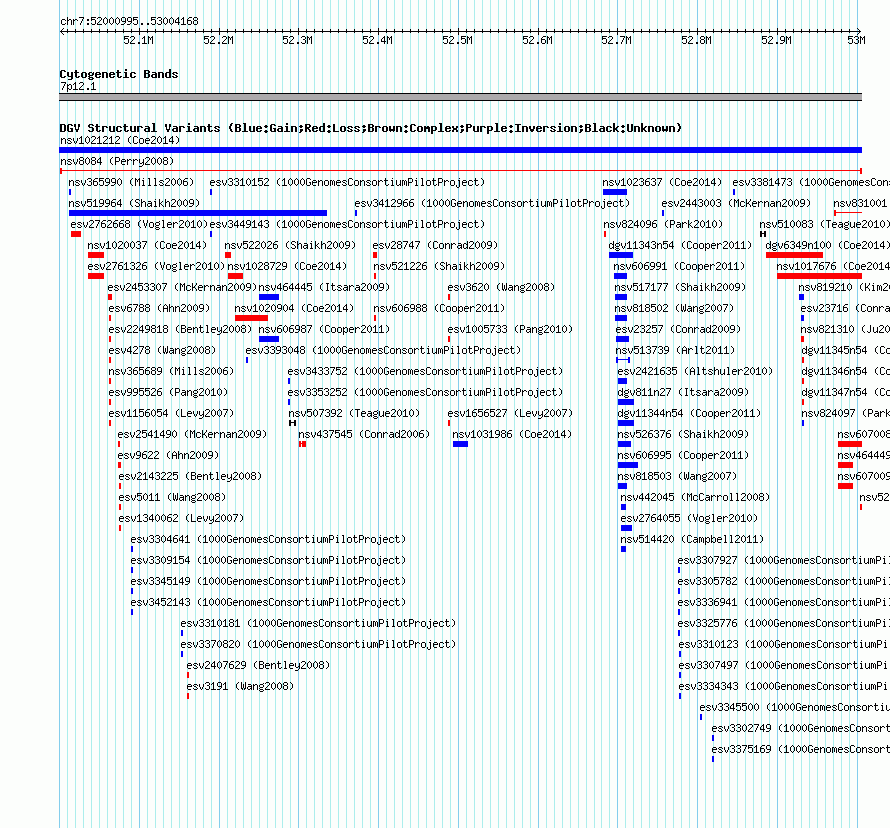
Task: Click label dgv11343n54 (Cooper2011)
Action: [x=680, y=245]
